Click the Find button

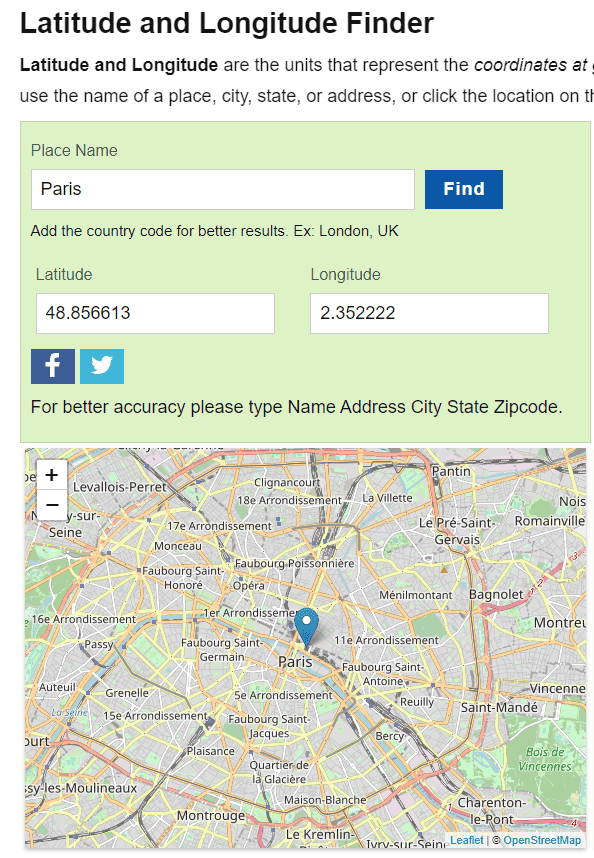(463, 188)
